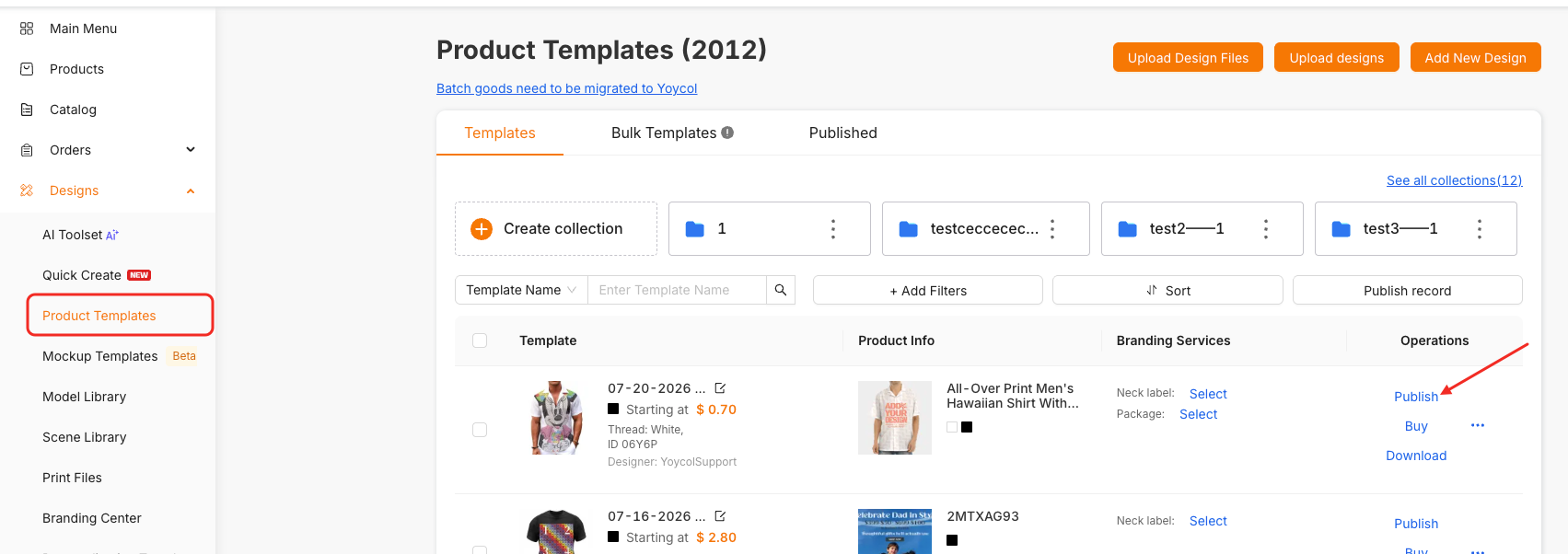Open more operations ellipsis for Hawaiian Shirt
This screenshot has height=554, width=1568.
click(x=1478, y=425)
